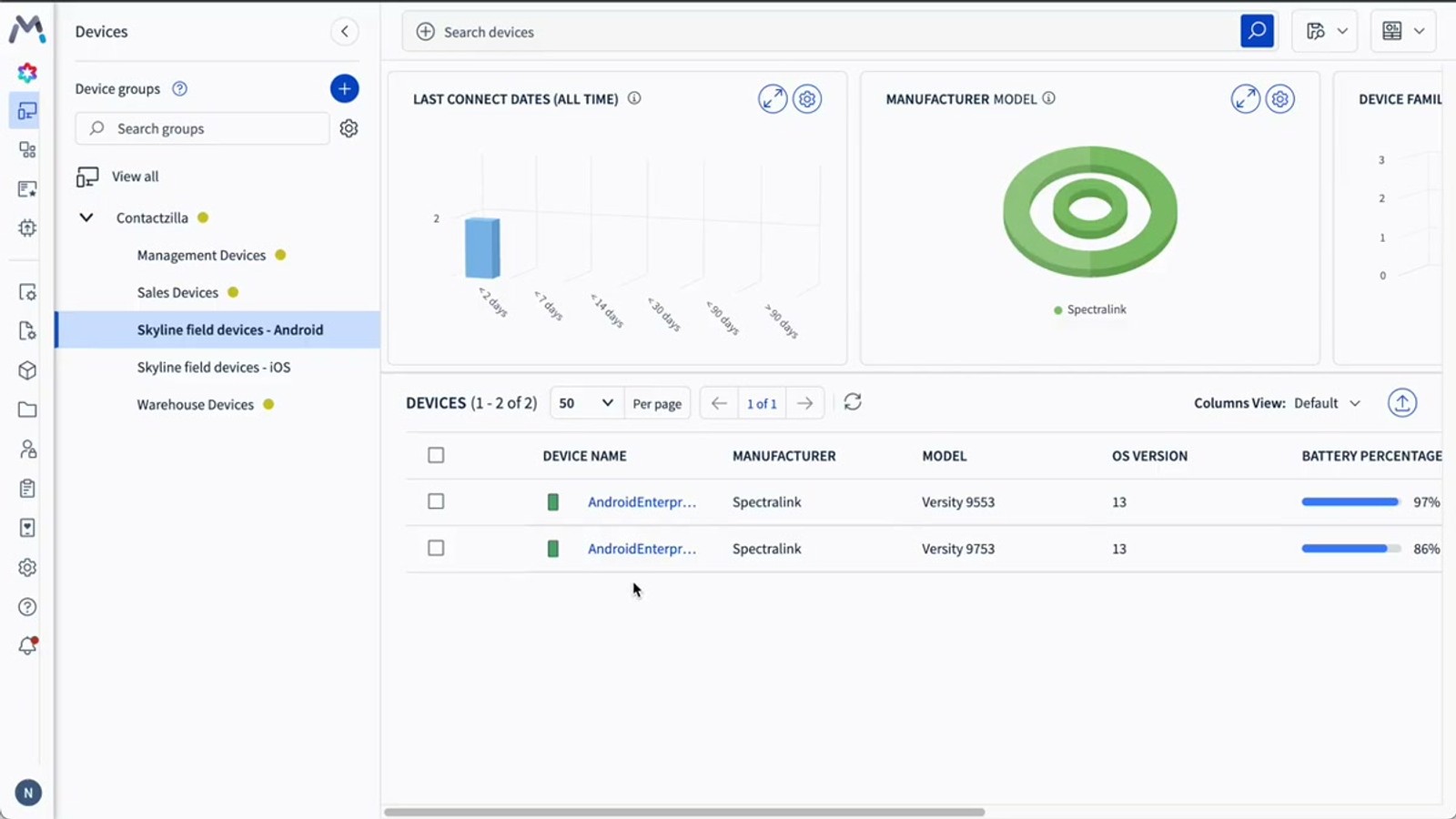This screenshot has width=1456, height=819.
Task: Open the settings gear in the left sidebar
Action: coord(27,568)
